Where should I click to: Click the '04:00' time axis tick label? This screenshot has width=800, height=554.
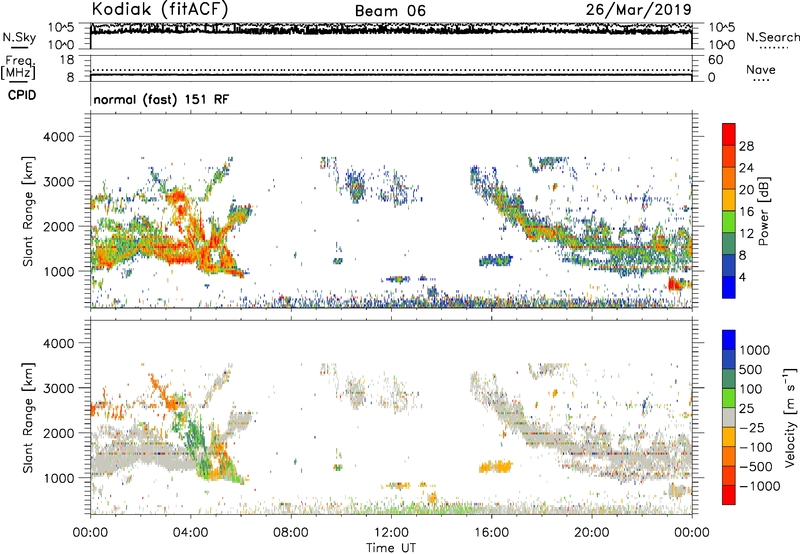click(x=190, y=533)
